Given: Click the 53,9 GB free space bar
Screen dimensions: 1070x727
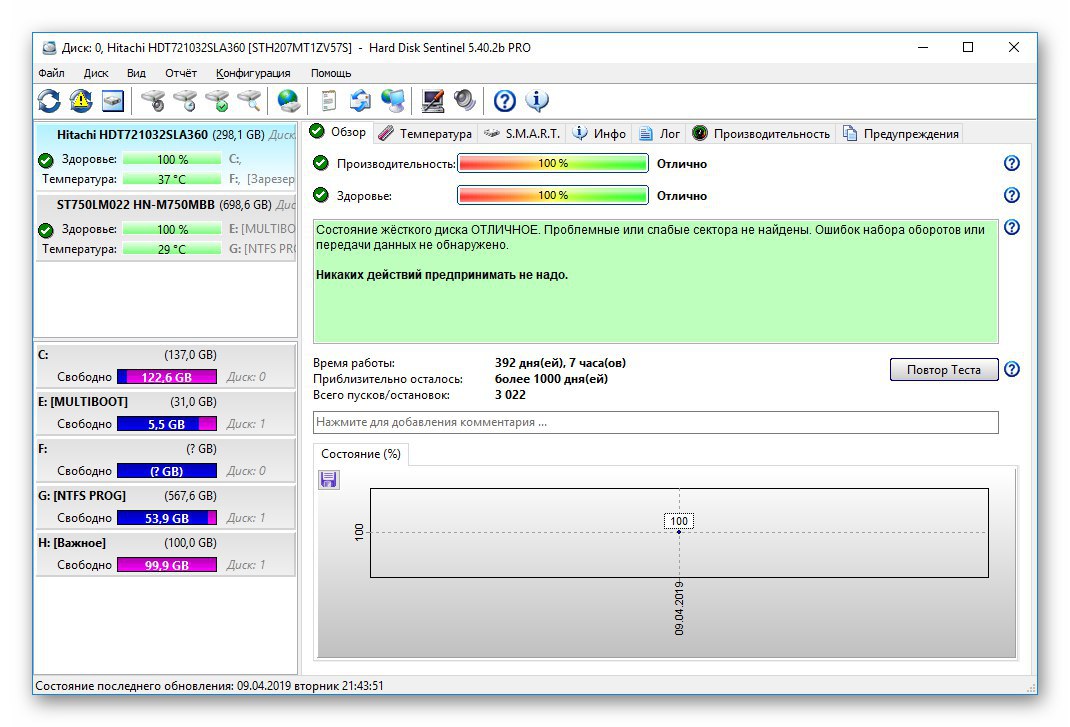Looking at the screenshot, I should pyautogui.click(x=167, y=518).
